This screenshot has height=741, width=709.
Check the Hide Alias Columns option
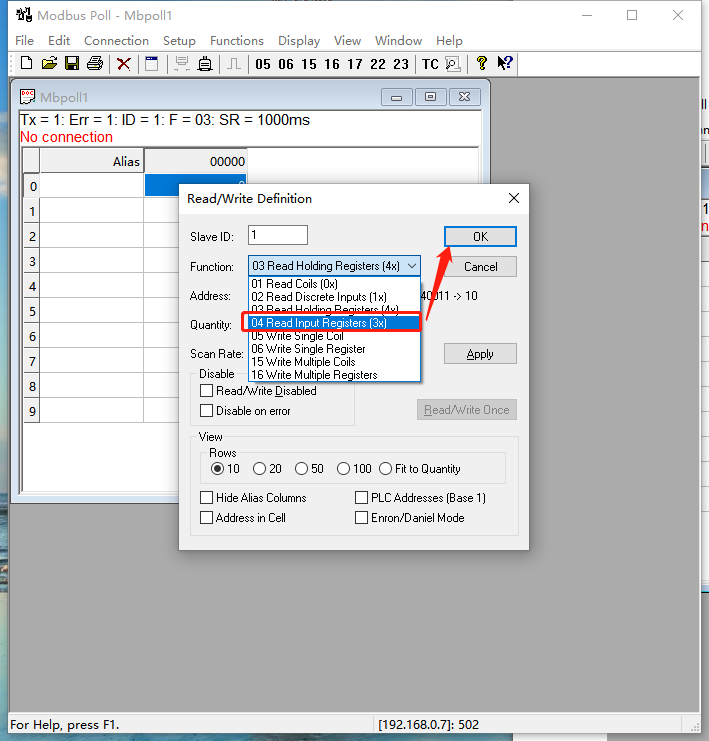(x=207, y=498)
